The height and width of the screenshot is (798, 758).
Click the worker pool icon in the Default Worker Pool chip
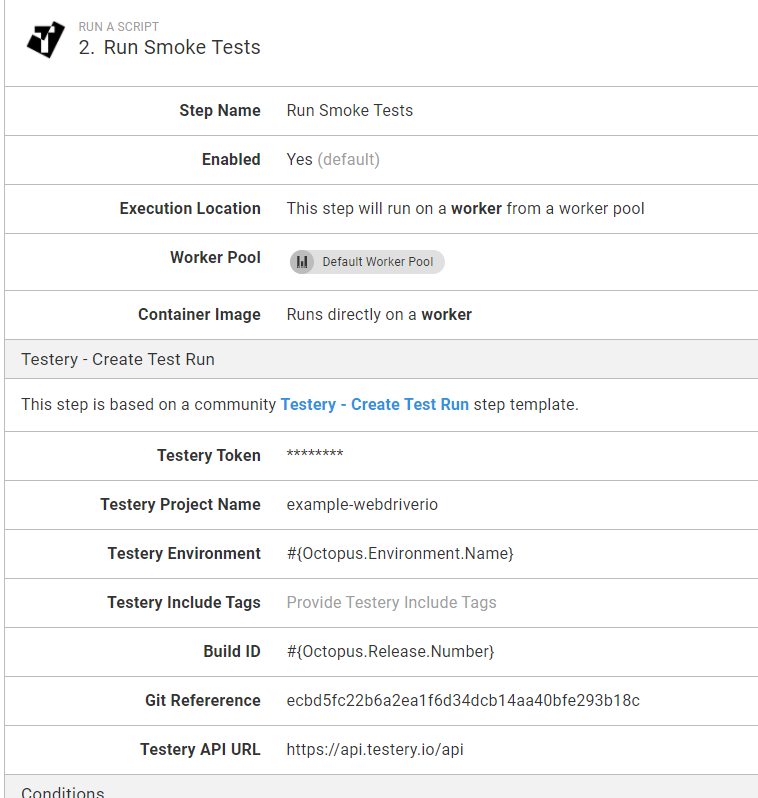(302, 262)
